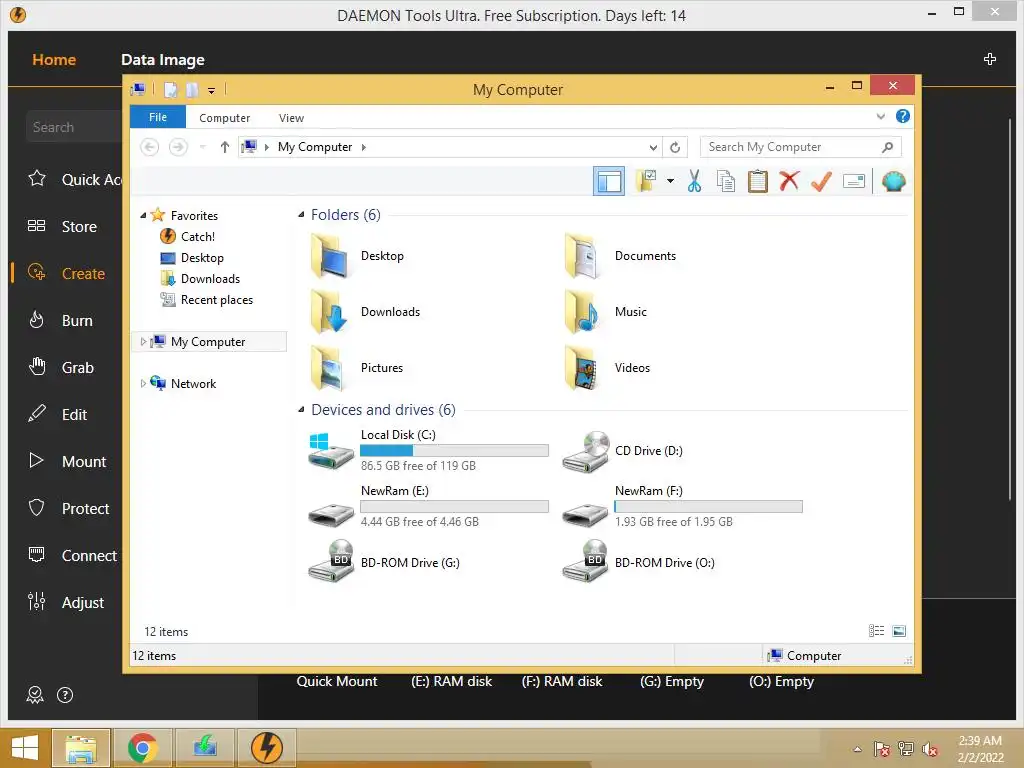Collapse the Folders (6) group
Image resolution: width=1024 pixels, height=768 pixels.
301,215
